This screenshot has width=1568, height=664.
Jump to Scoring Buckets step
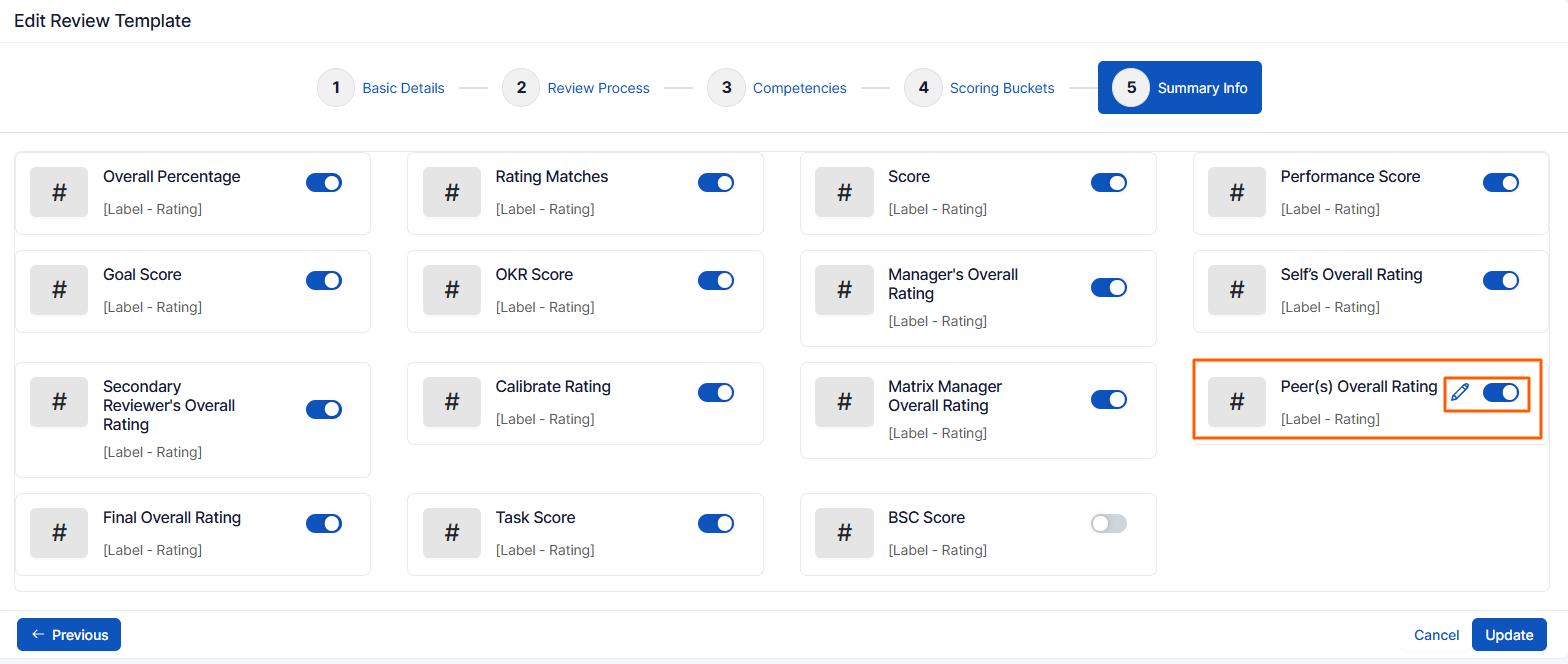[1001, 88]
